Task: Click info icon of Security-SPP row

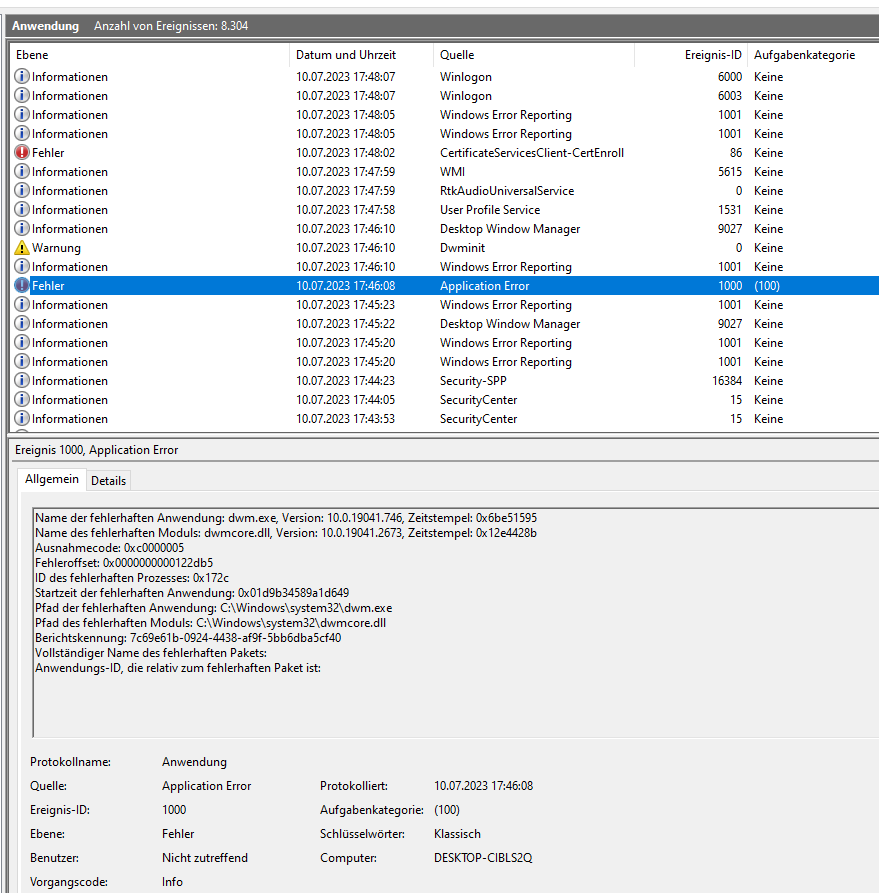Action: pyautogui.click(x=22, y=380)
